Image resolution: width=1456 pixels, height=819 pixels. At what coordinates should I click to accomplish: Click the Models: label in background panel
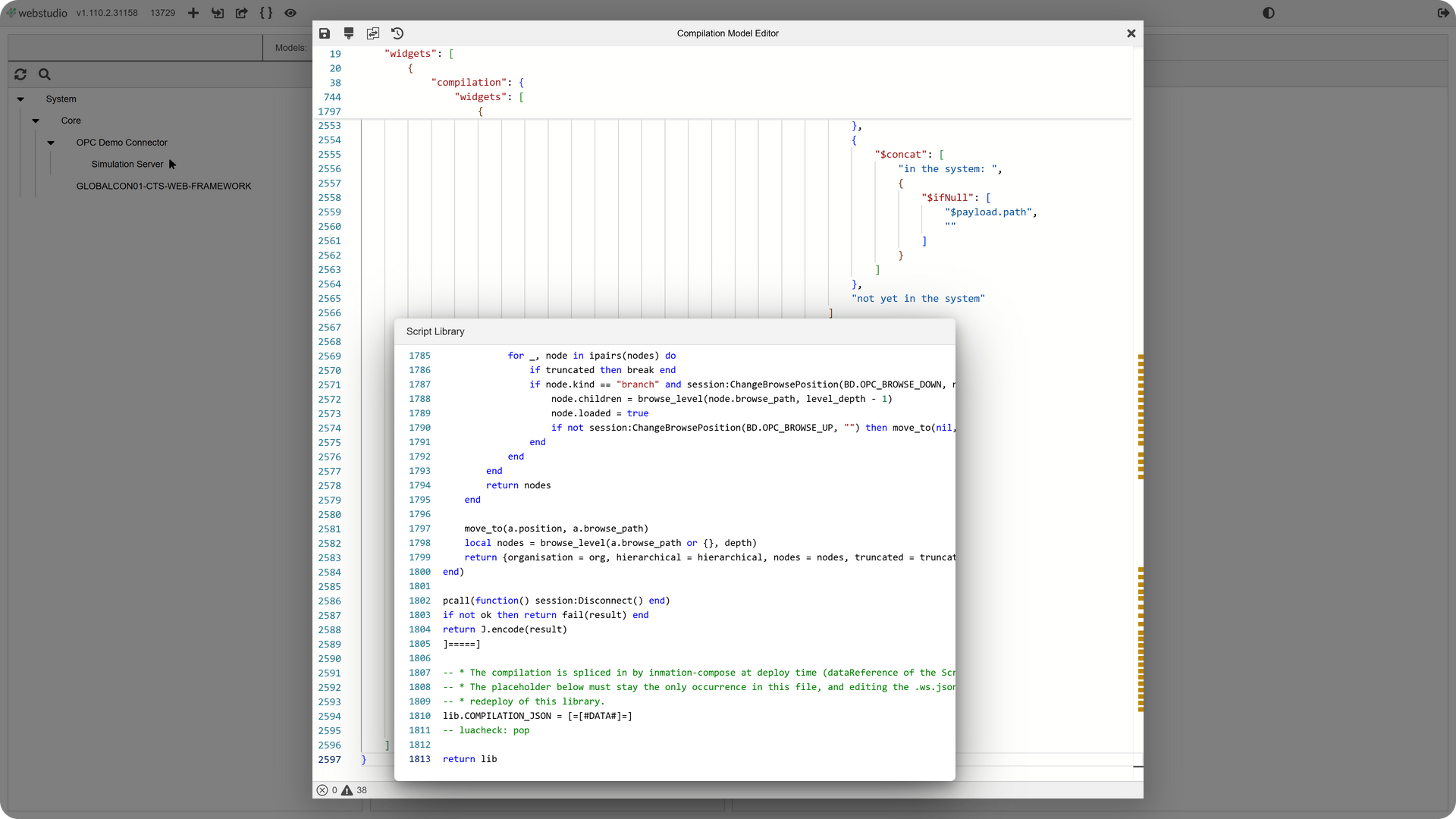point(290,48)
